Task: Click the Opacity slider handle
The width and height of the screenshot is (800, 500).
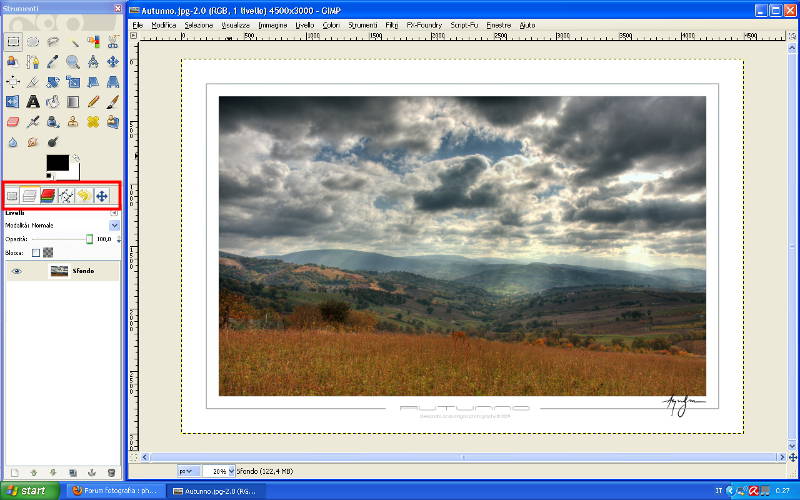Action: click(x=89, y=239)
